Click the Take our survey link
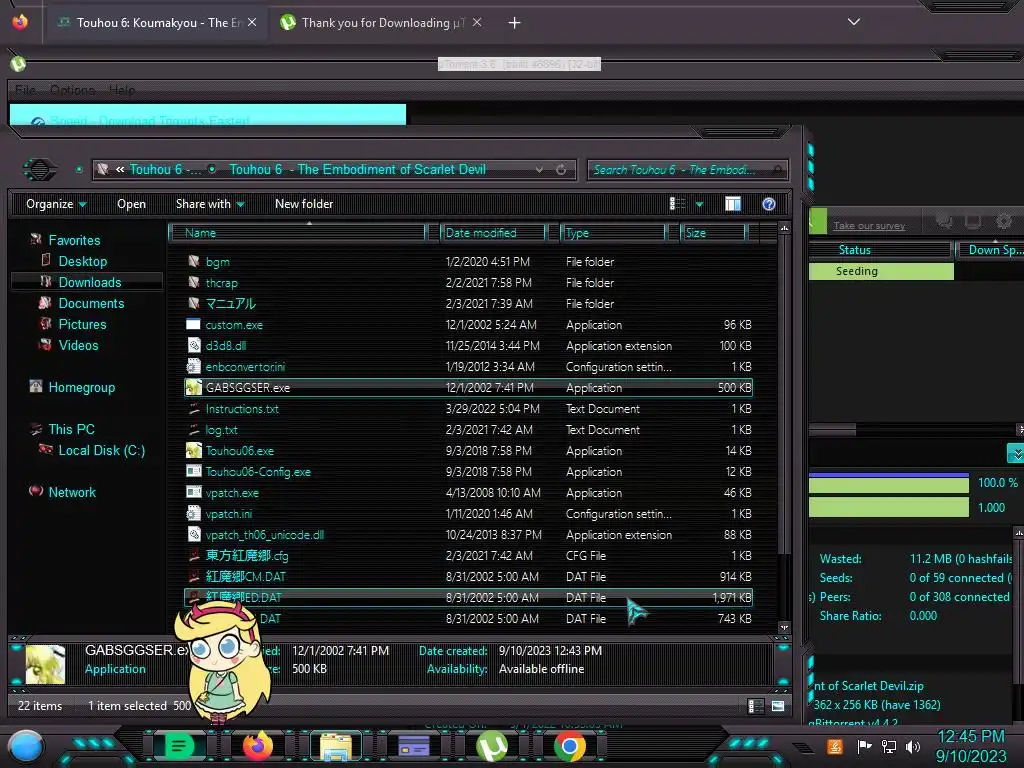This screenshot has height=768, width=1024. point(869,226)
